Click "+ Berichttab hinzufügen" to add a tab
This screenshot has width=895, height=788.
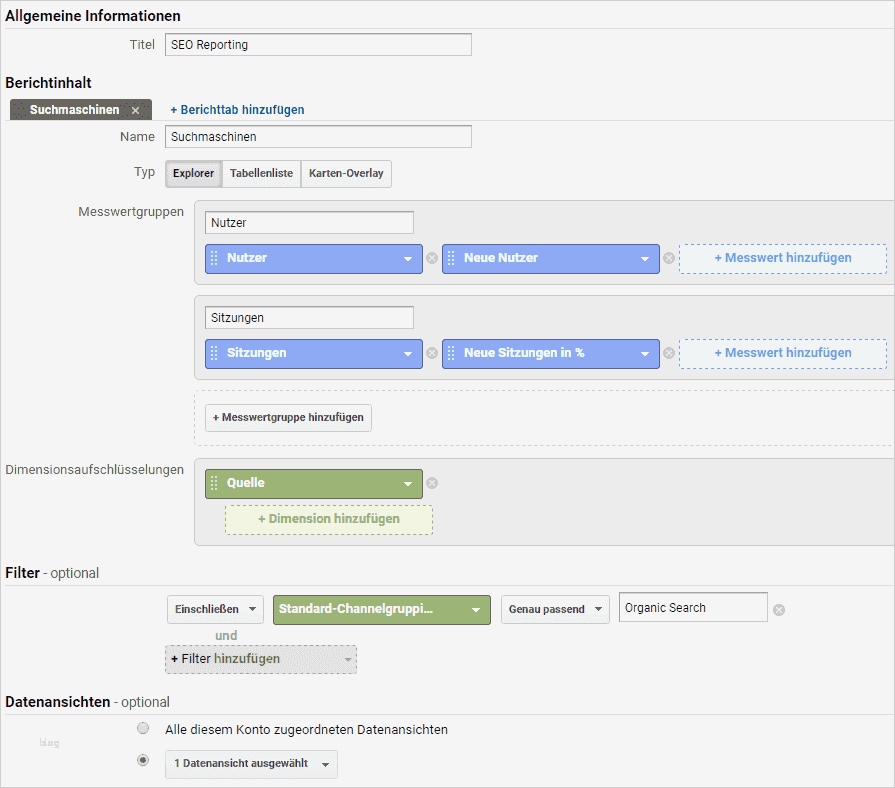point(237,110)
